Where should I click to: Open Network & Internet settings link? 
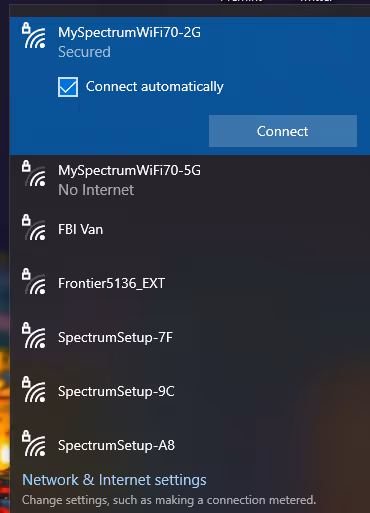tap(114, 480)
